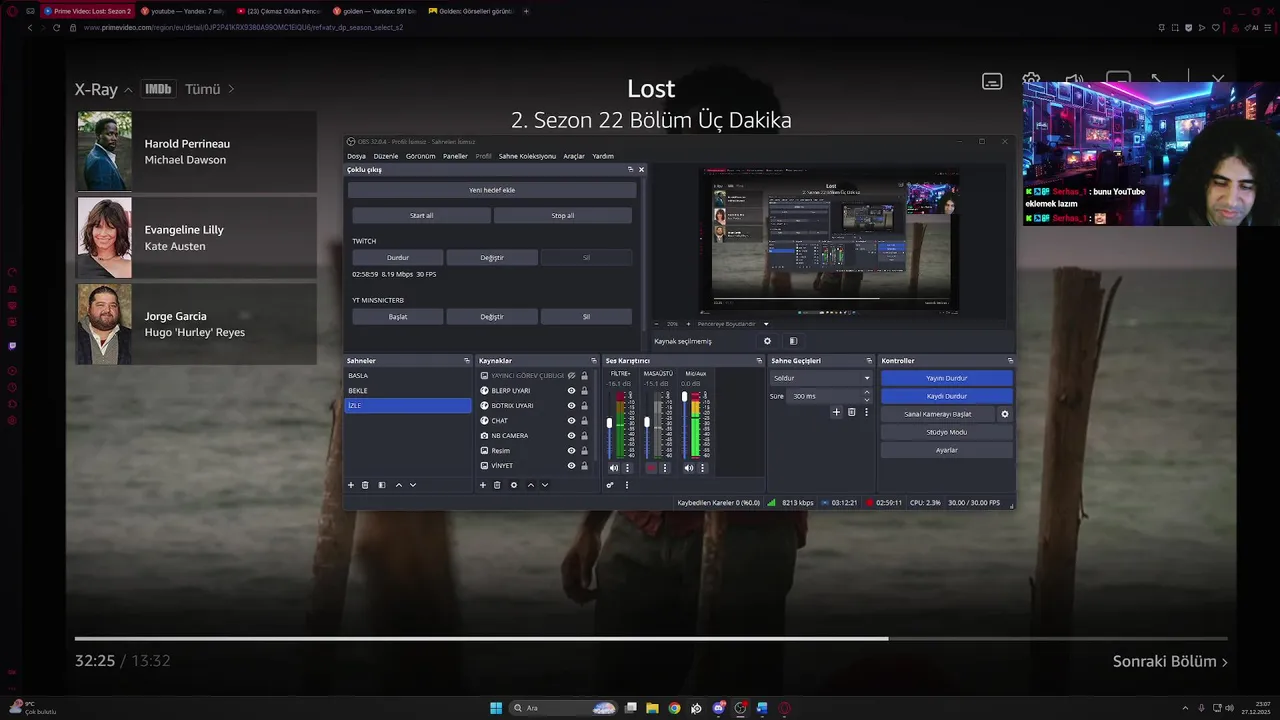Switch to the youtube Yandex browser tab
Viewport: 1280px width, 720px height.
tap(184, 11)
